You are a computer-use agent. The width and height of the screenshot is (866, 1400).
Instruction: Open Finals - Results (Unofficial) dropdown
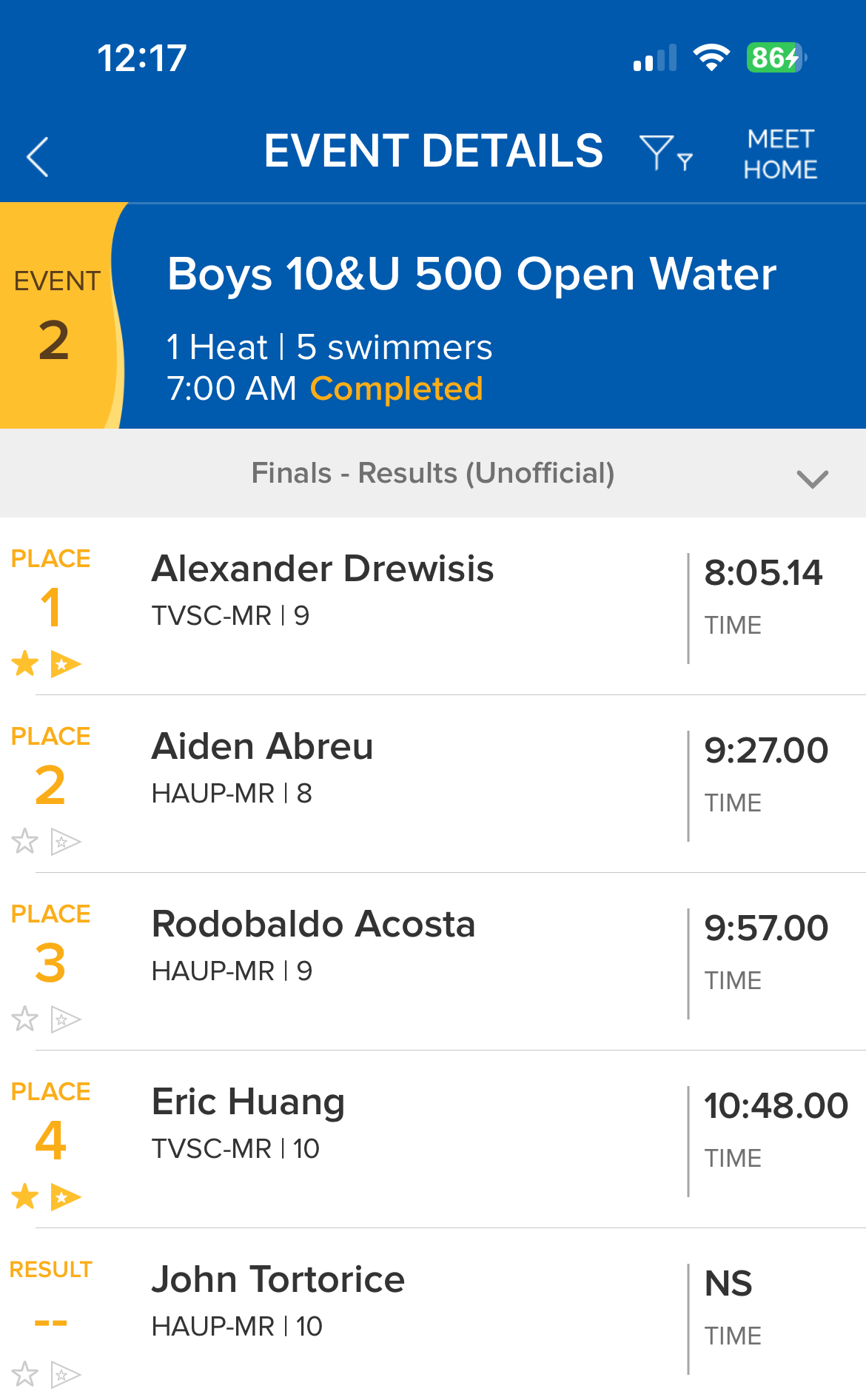433,473
